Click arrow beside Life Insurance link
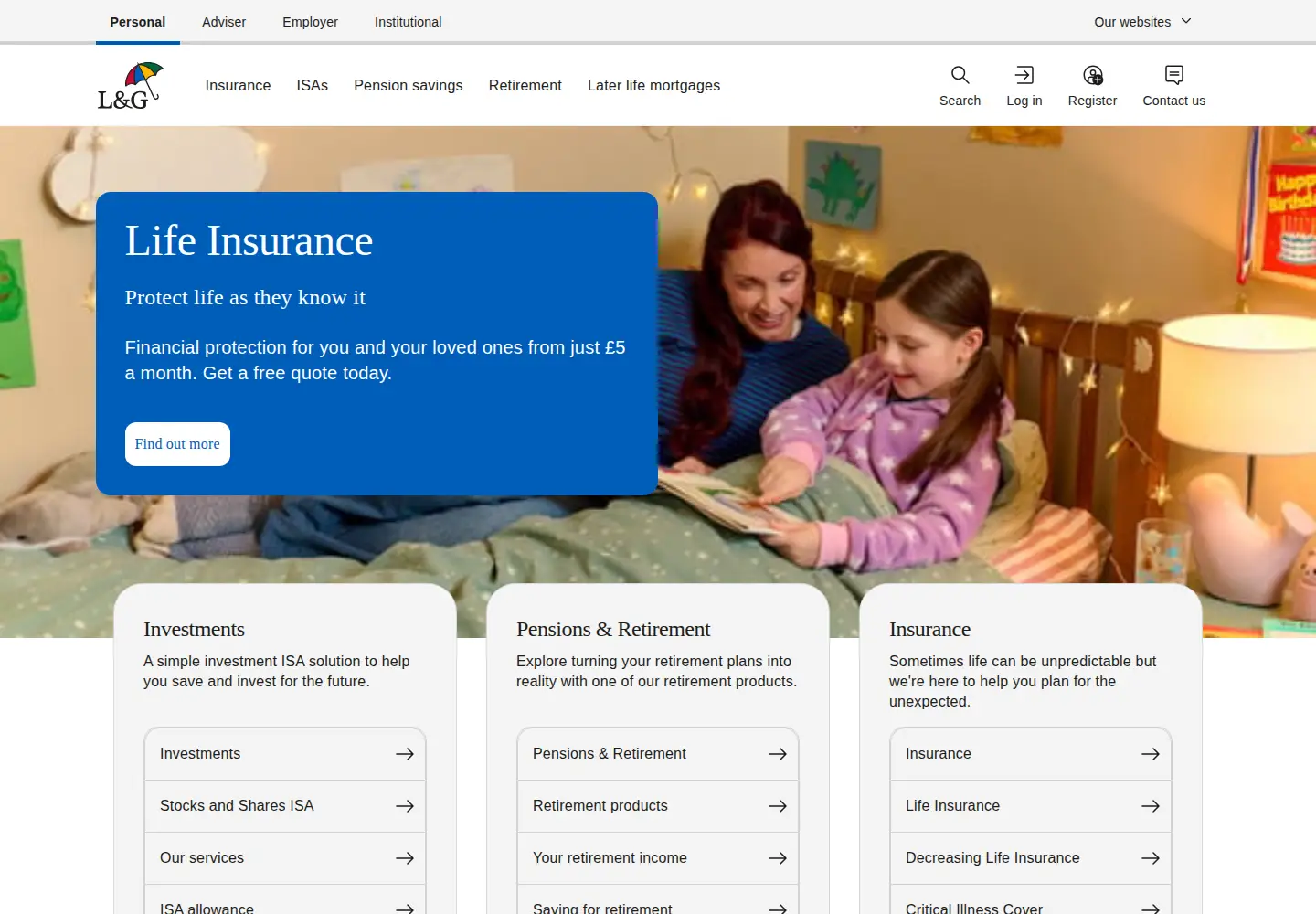 click(1151, 806)
